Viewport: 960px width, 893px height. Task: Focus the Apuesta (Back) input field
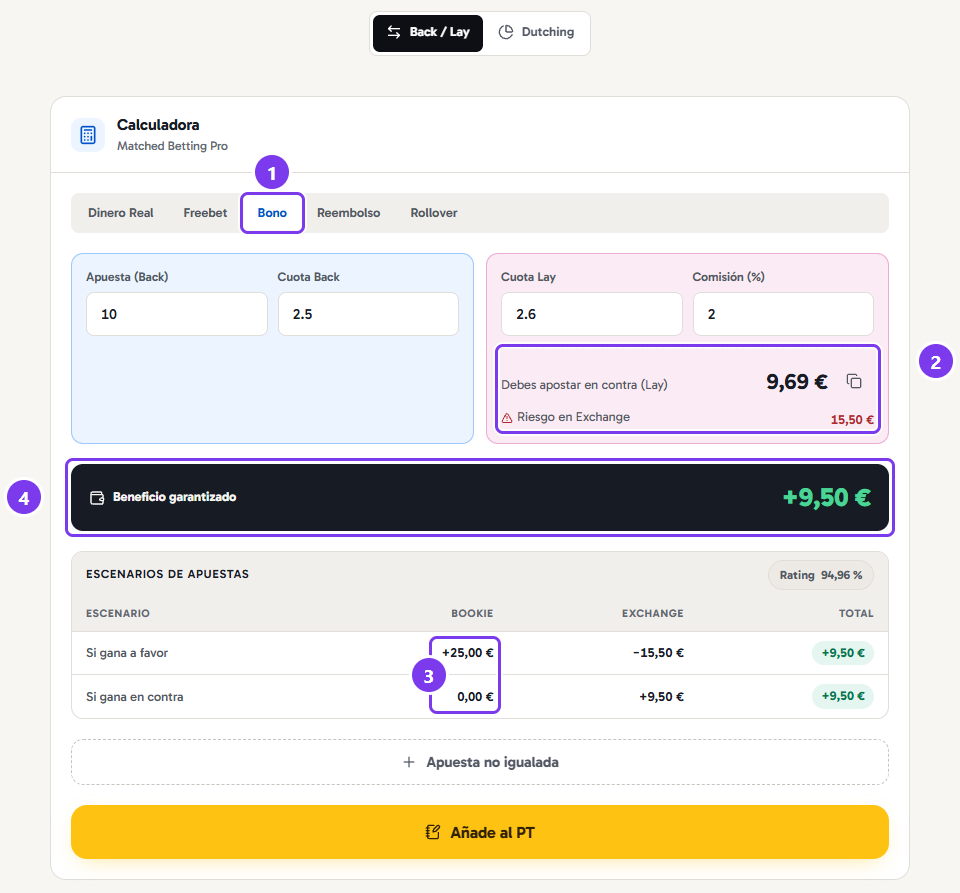(x=177, y=314)
